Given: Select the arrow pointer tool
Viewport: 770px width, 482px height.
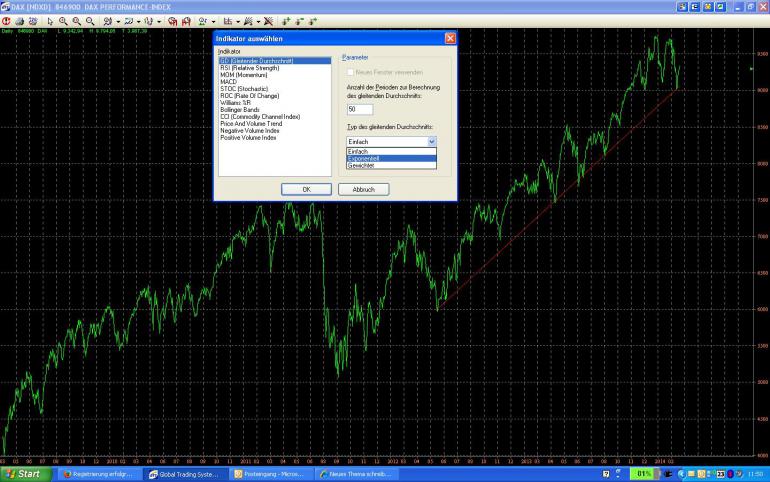Looking at the screenshot, I should 50,21.
